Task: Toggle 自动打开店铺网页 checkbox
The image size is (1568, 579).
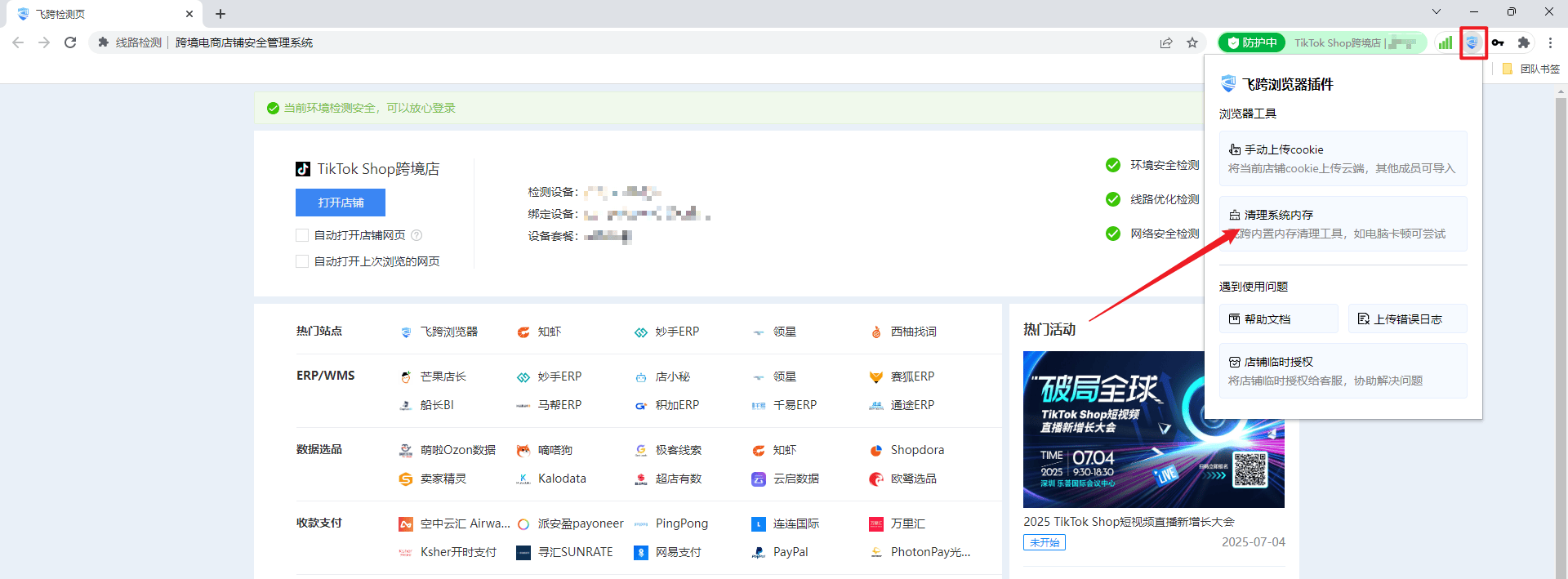Action: tap(302, 235)
